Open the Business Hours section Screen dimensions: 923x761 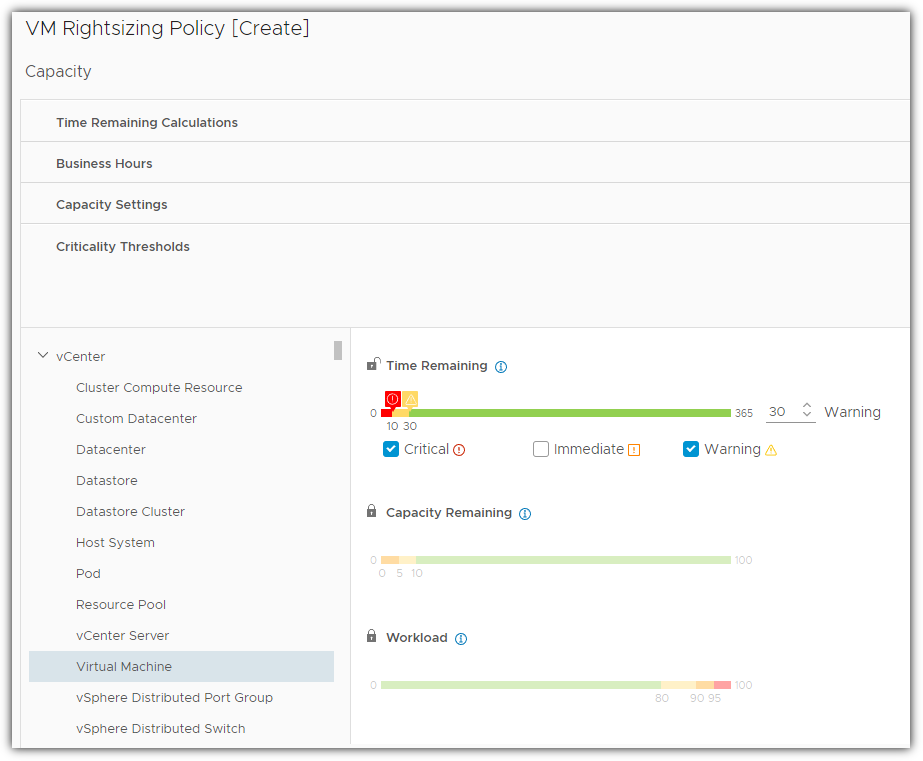pyautogui.click(x=104, y=164)
